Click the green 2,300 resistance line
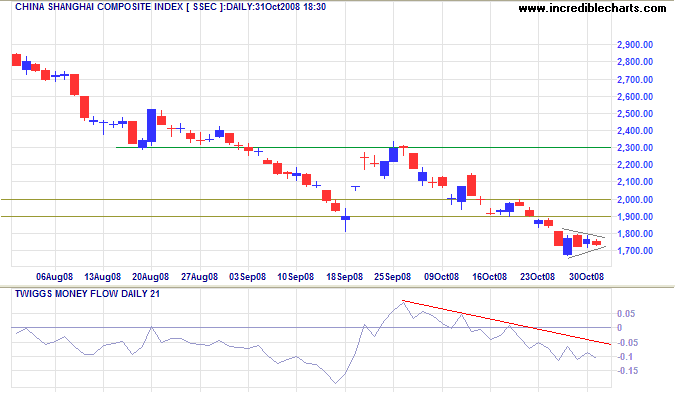Screen dimensions: 675x395 click(x=363, y=148)
